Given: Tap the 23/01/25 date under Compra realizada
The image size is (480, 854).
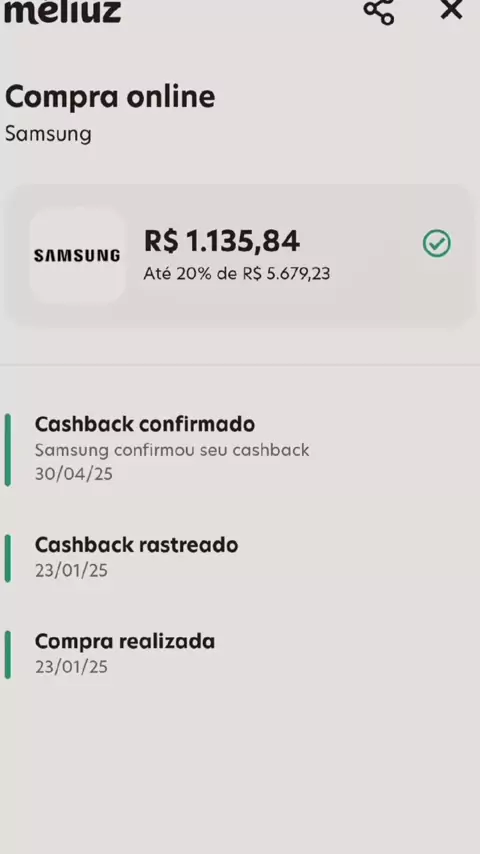Looking at the screenshot, I should pyautogui.click(x=71, y=667).
